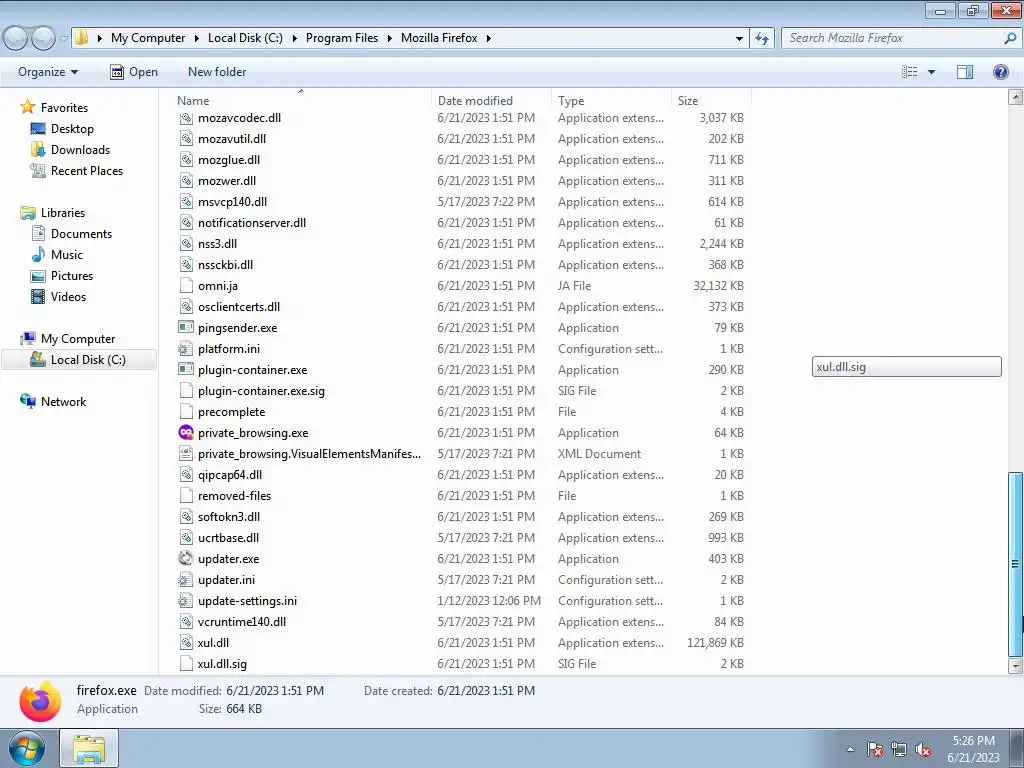Select Videos library
The image size is (1024, 768).
pos(68,296)
